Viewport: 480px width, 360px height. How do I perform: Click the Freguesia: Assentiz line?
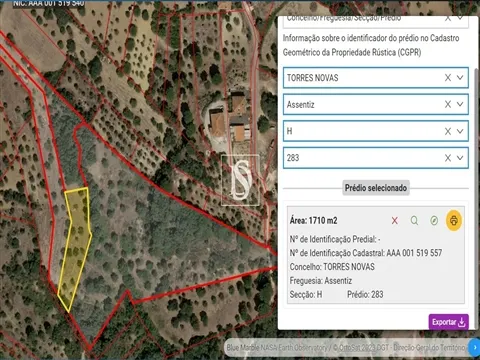click(x=321, y=281)
